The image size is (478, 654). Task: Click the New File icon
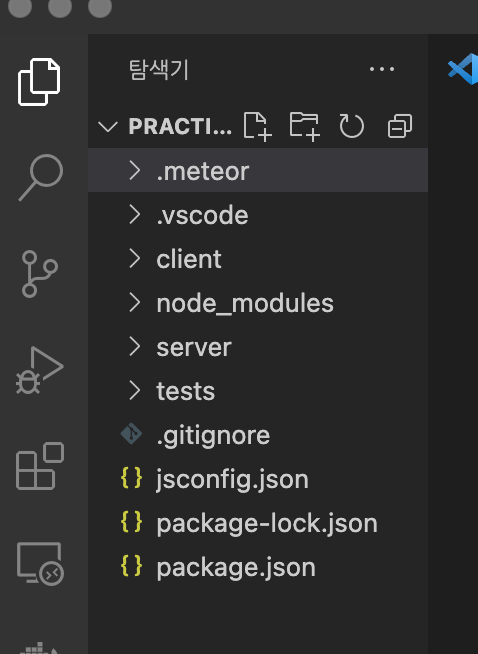click(257, 126)
